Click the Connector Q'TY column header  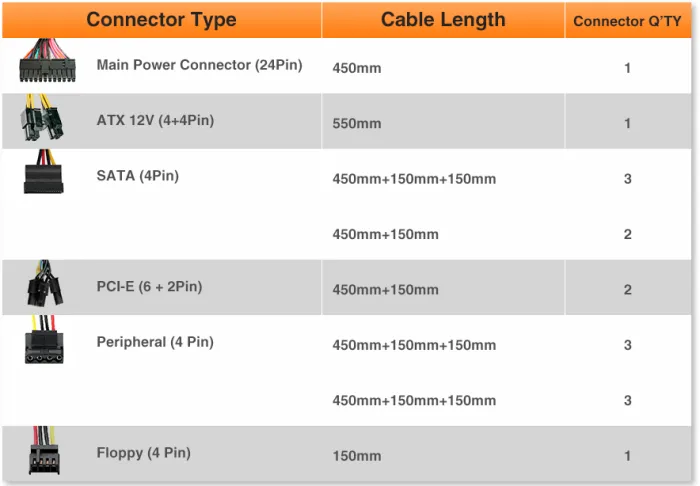(626, 21)
